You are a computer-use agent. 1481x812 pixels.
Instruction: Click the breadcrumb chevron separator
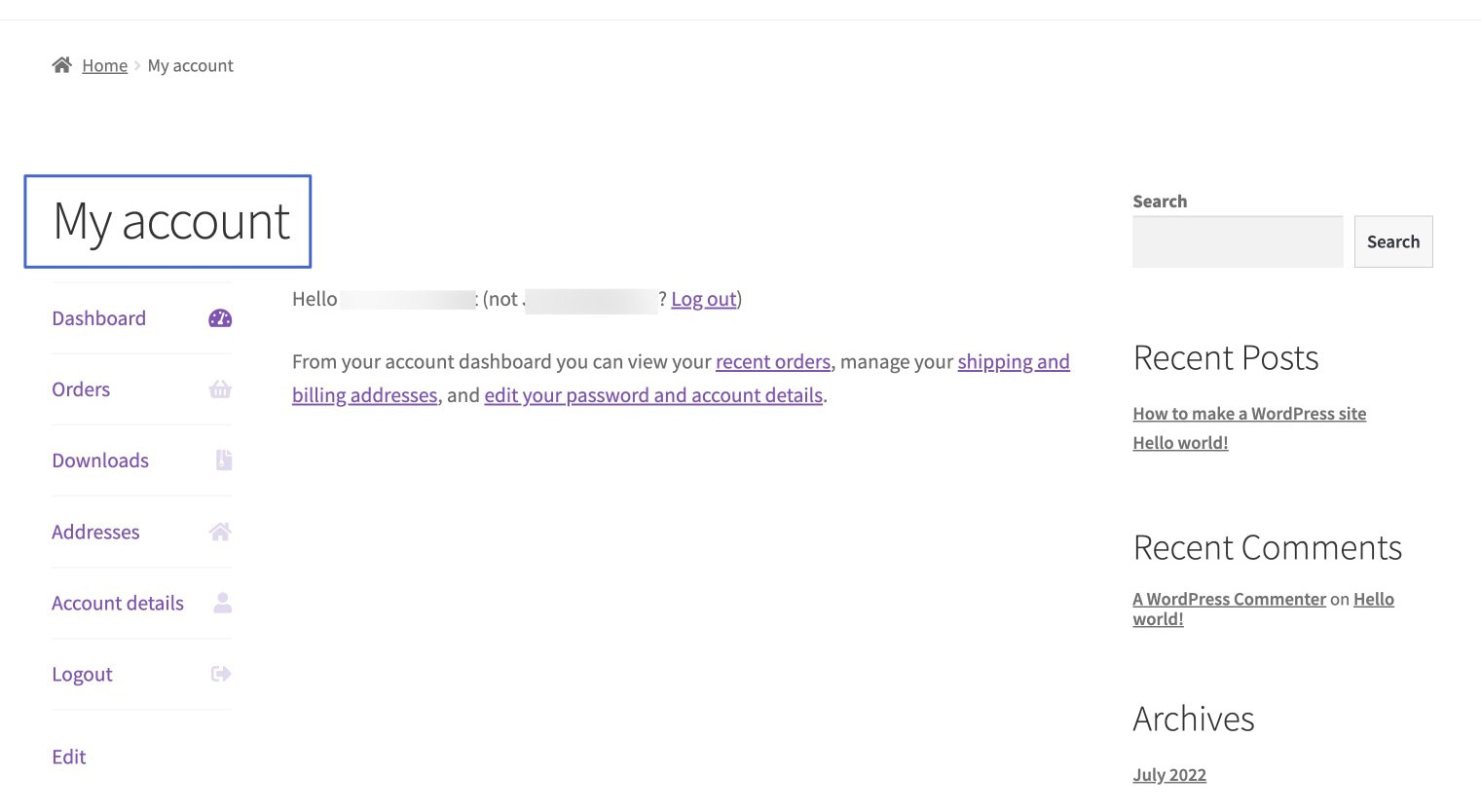(135, 65)
